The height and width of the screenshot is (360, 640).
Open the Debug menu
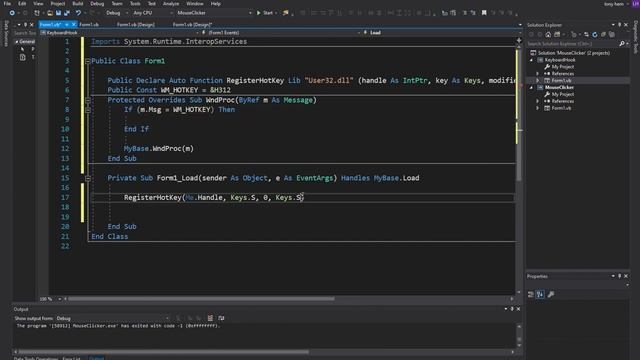click(x=97, y=4)
